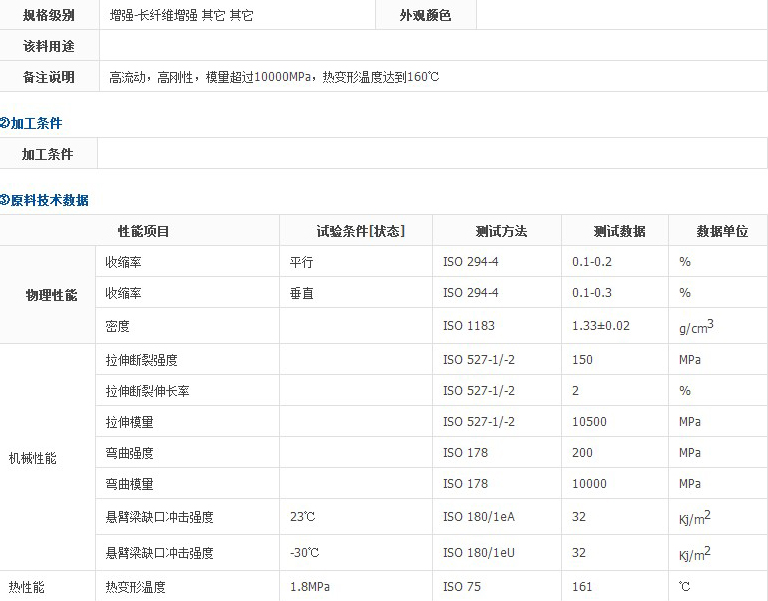Select the 1.33±0.02 density value
The height and width of the screenshot is (601, 768).
pos(601,326)
